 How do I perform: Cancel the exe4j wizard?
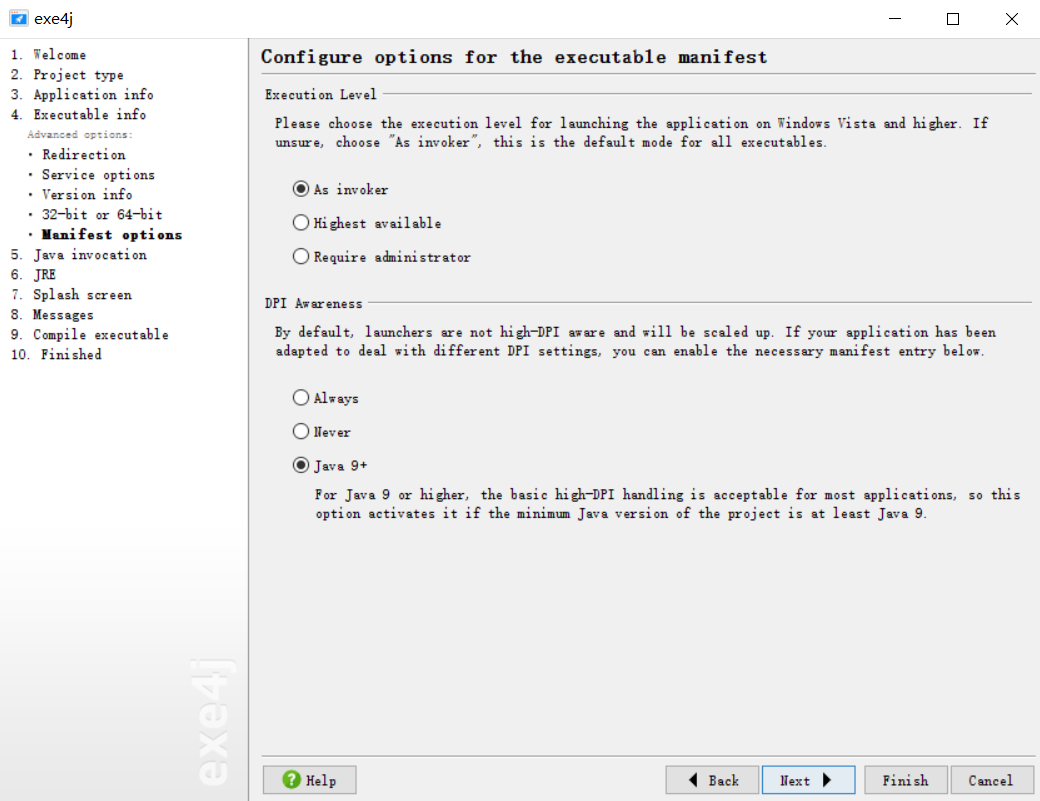(x=992, y=780)
